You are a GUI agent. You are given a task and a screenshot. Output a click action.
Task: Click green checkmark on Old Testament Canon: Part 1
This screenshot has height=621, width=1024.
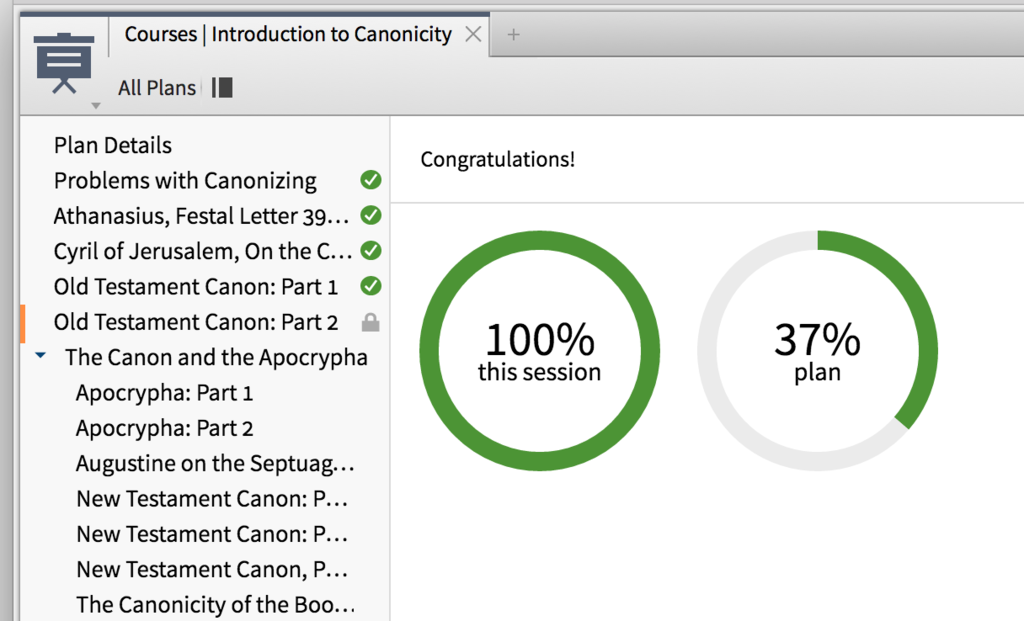[370, 287]
